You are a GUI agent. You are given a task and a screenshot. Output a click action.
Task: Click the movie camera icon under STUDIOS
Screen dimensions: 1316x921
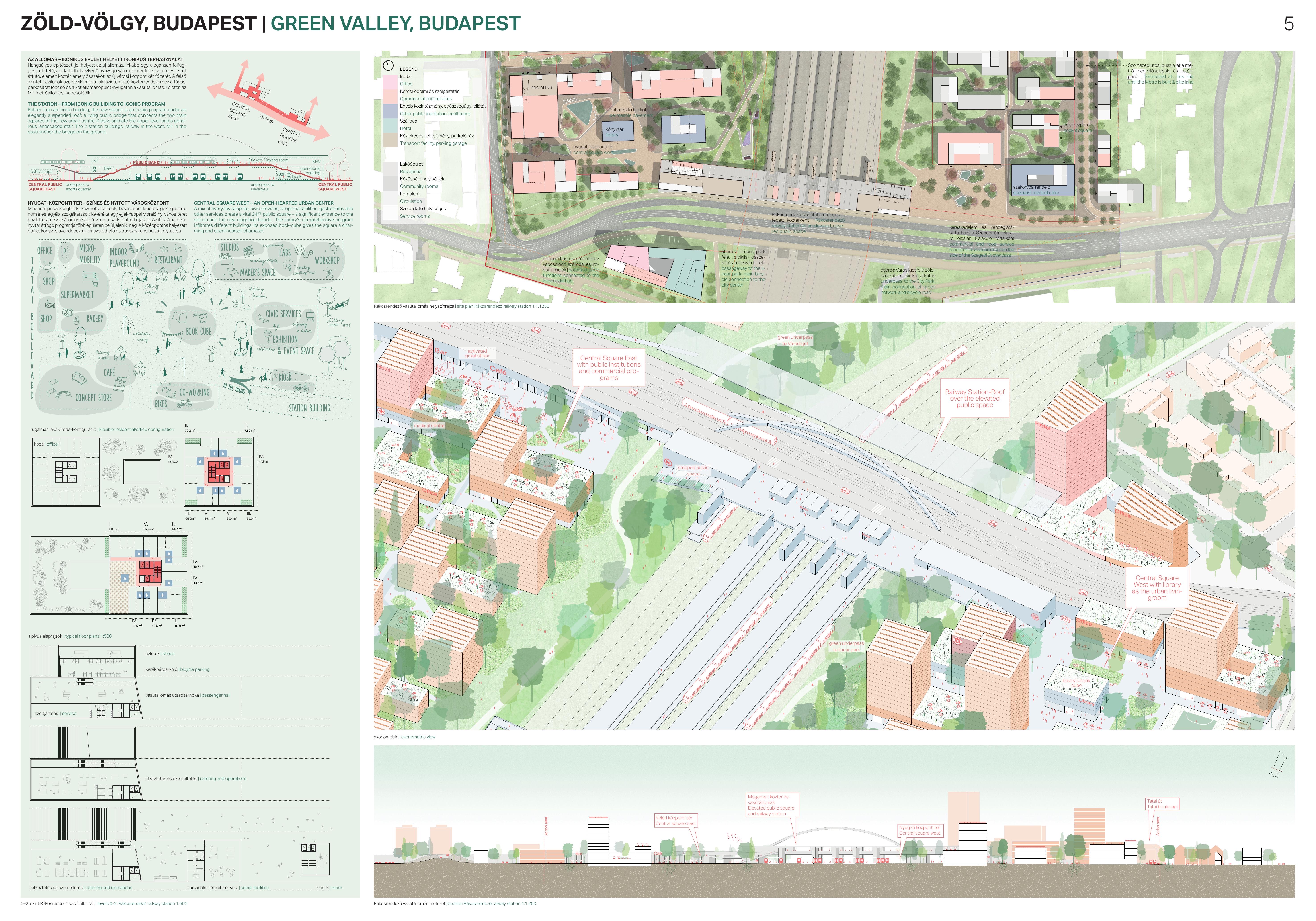(x=226, y=260)
